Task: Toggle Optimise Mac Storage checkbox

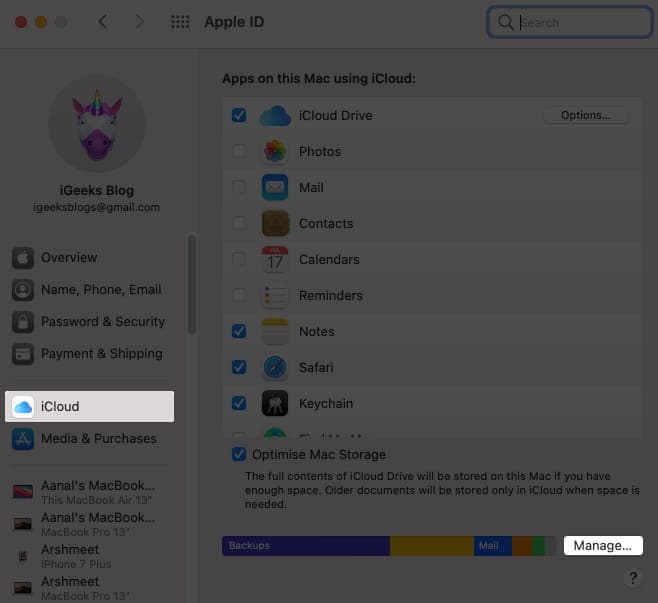Action: 239,454
